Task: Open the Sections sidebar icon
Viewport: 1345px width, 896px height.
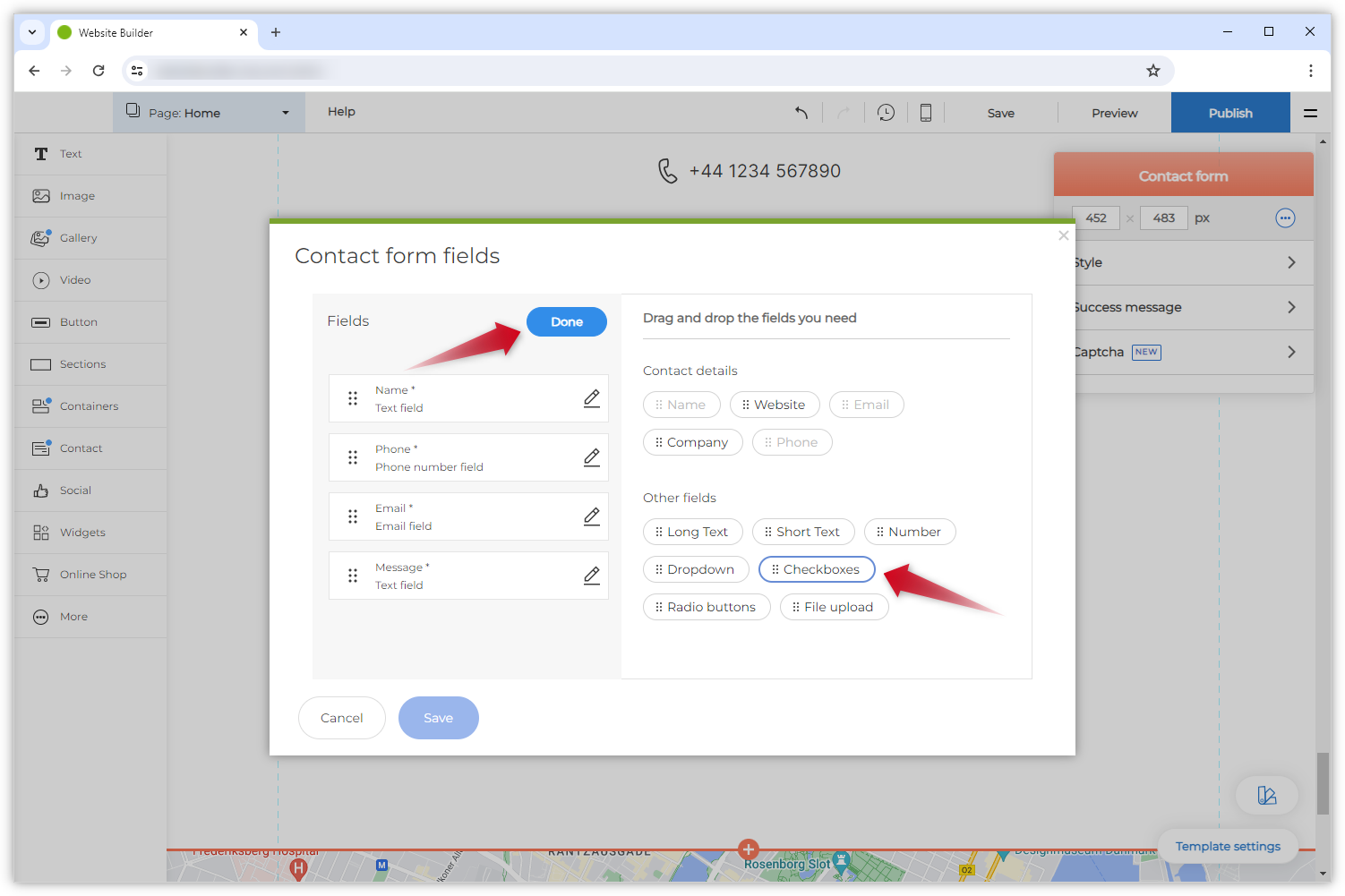Action: coord(41,363)
